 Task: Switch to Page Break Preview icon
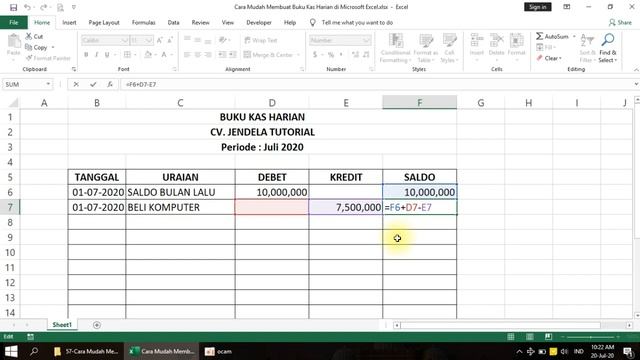[x=548, y=337]
